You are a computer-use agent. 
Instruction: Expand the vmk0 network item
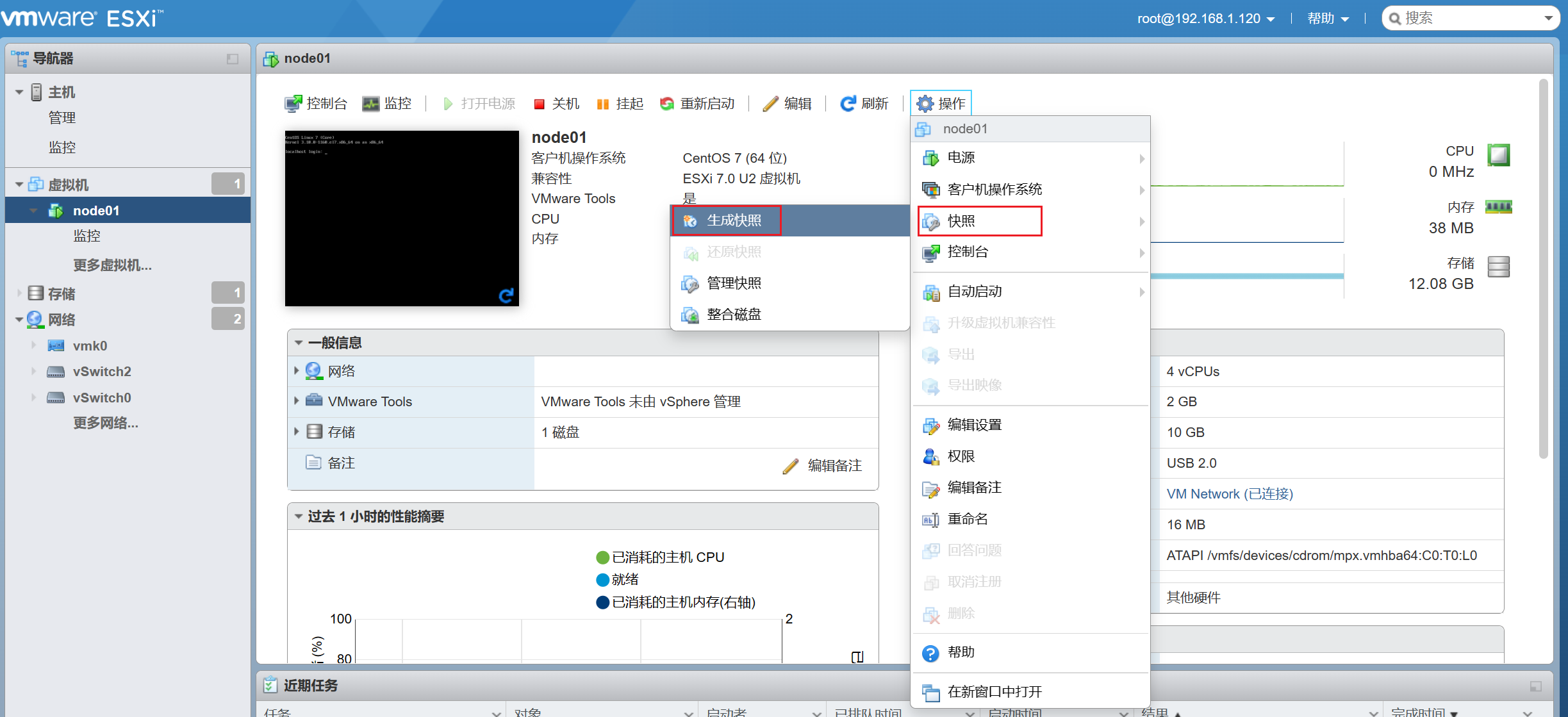33,345
